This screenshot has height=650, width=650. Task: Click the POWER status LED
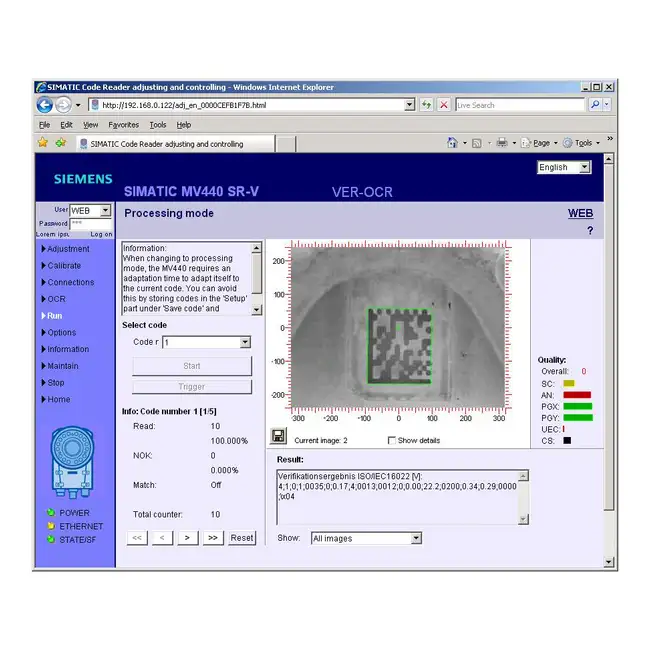click(x=51, y=512)
